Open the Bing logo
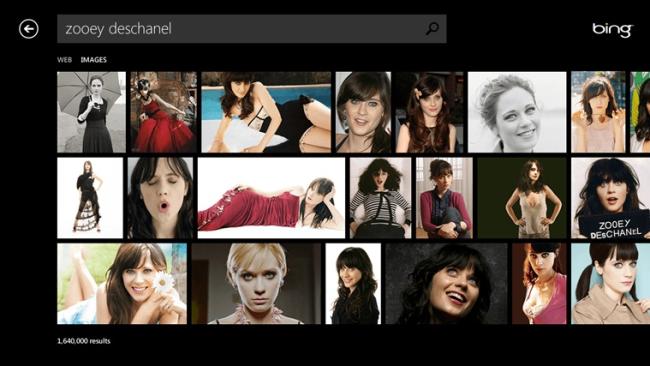650x366 pixels. pyautogui.click(x=612, y=29)
